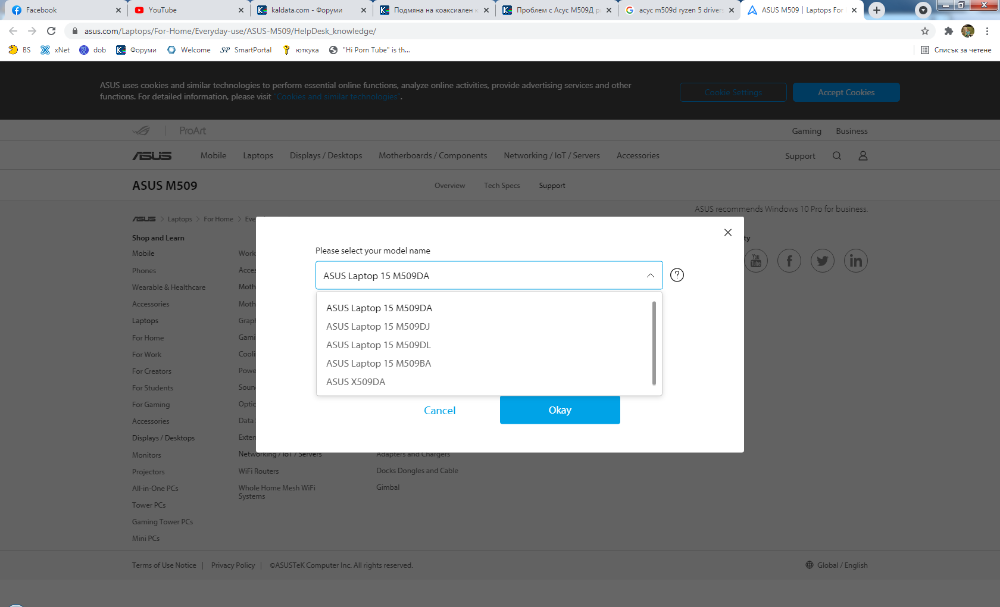This screenshot has height=607, width=1000.
Task: Open the Laptops navigation menu
Action: point(258,156)
